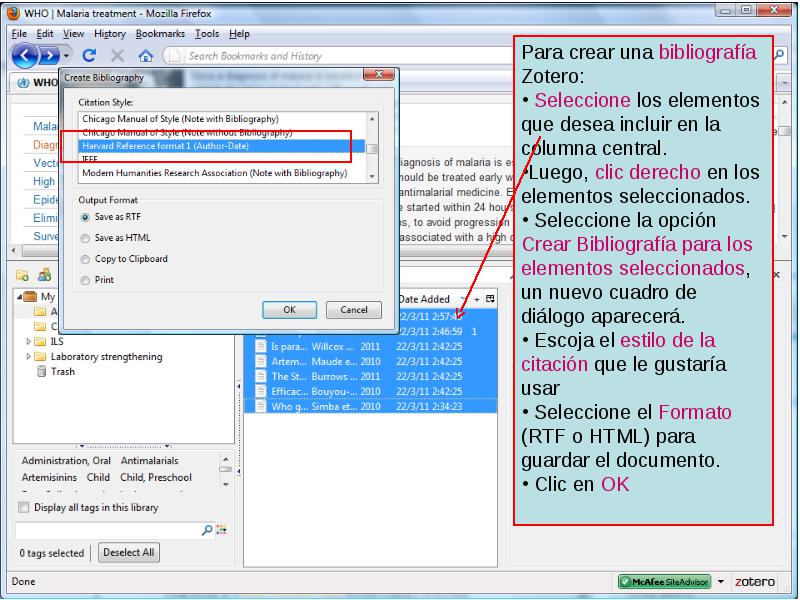Open the column picker icon
The width and height of the screenshot is (800, 600).
click(x=490, y=299)
